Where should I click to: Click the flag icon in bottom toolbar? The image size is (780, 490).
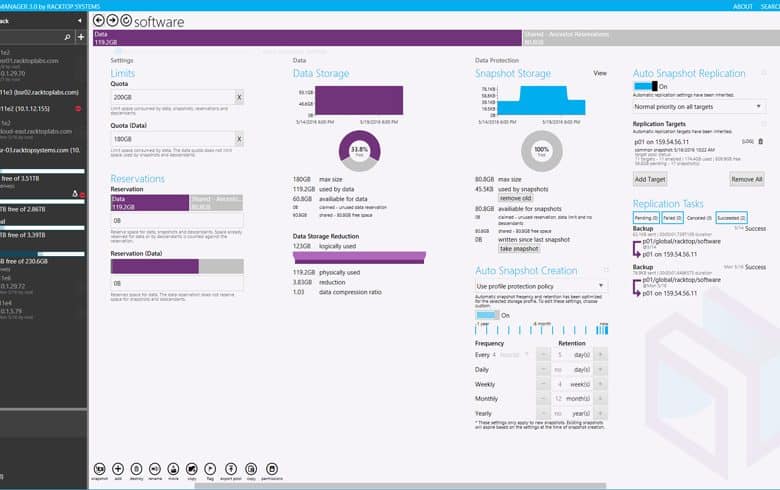click(210, 469)
